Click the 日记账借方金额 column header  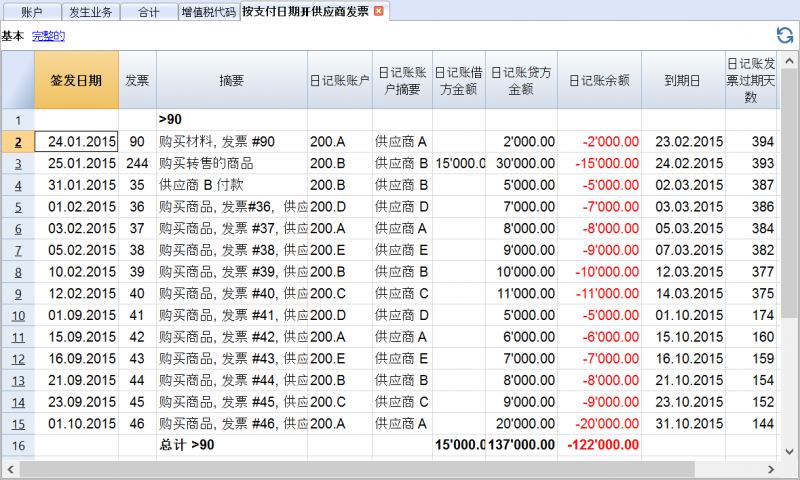pyautogui.click(x=459, y=80)
